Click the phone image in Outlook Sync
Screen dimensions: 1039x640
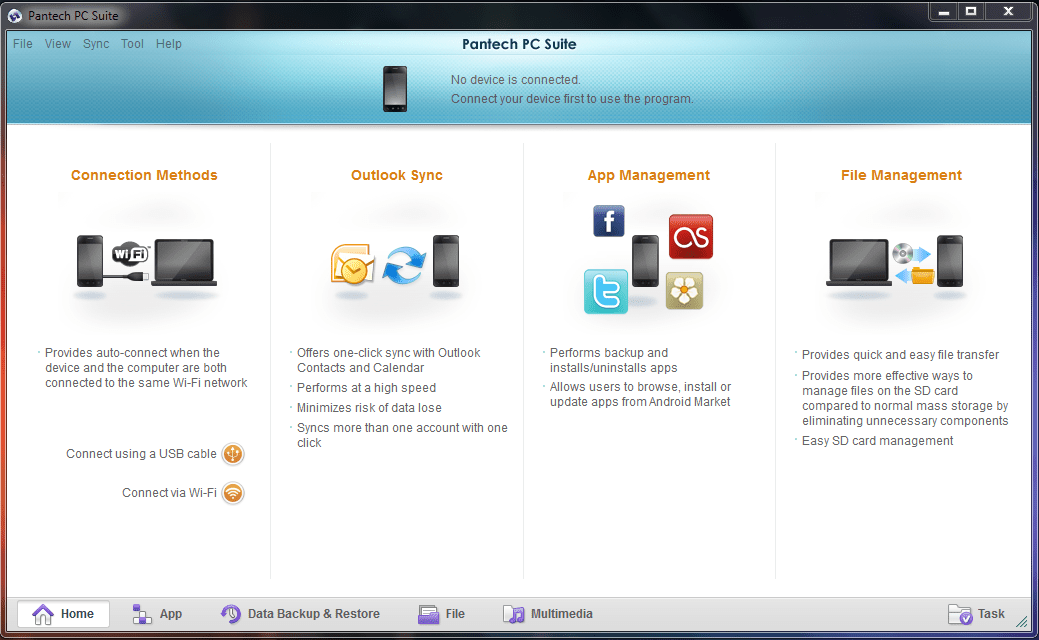click(x=446, y=261)
